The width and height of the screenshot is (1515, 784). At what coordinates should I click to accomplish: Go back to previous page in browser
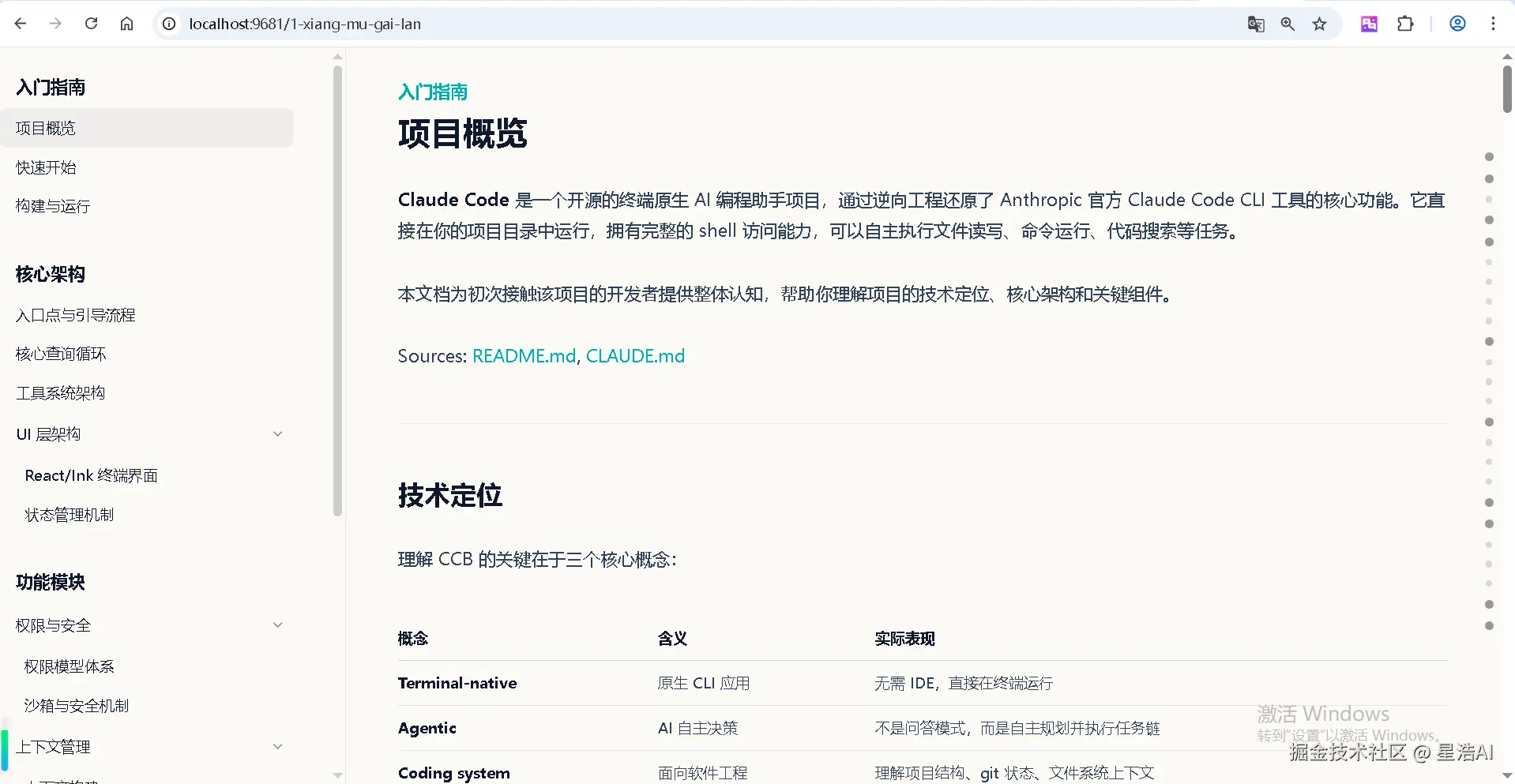(x=21, y=24)
